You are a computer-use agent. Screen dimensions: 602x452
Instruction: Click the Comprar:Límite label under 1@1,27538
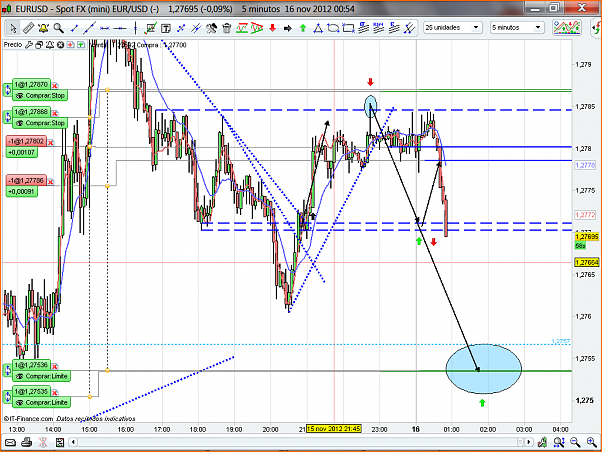pyautogui.click(x=42, y=376)
